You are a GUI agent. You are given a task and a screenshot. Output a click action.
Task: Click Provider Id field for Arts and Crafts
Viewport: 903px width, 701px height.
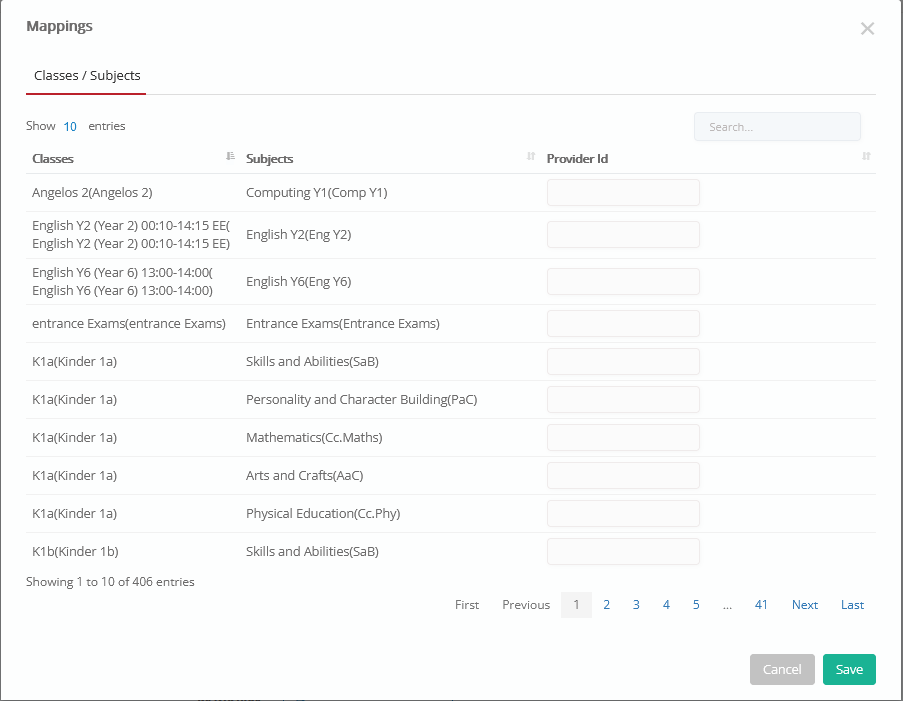pyautogui.click(x=623, y=476)
